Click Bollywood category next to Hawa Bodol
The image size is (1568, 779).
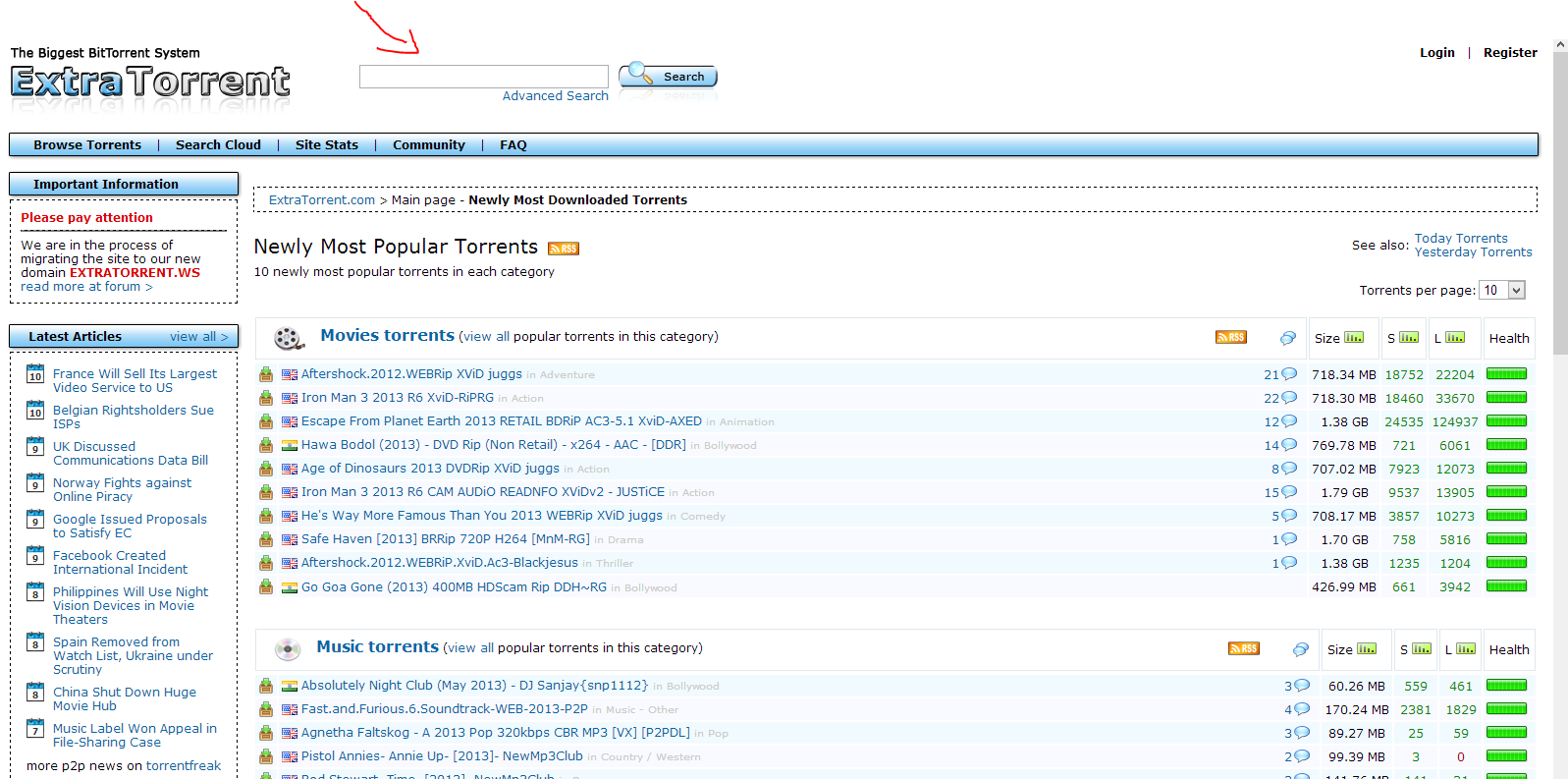[730, 446]
